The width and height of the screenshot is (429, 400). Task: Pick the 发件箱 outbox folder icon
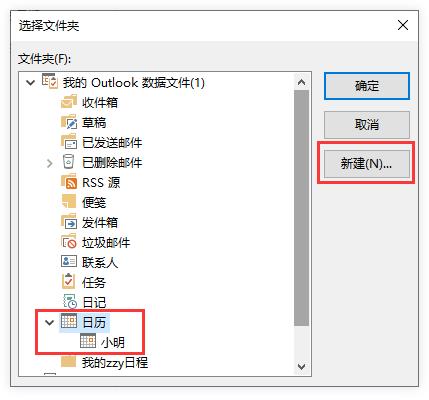coord(69,222)
